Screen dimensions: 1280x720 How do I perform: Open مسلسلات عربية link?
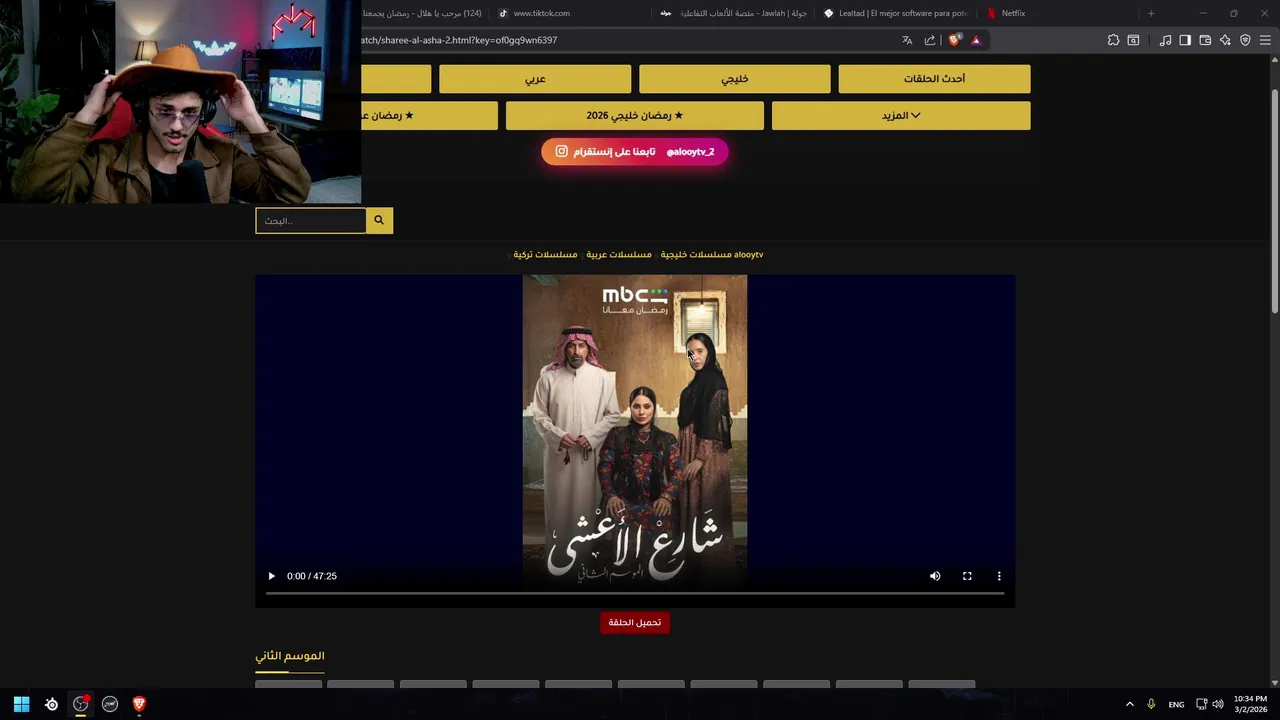click(x=619, y=255)
